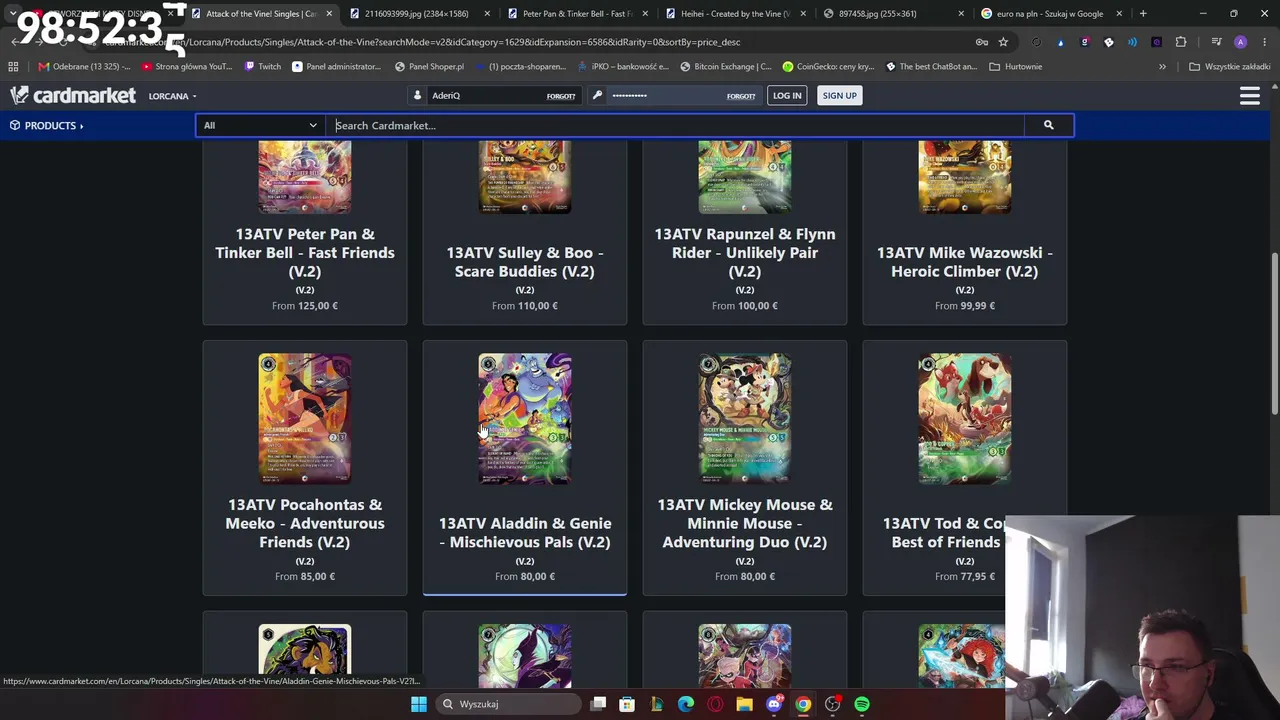Launch Microsoft Store from the taskbar
1280x720 pixels.
tap(627, 704)
